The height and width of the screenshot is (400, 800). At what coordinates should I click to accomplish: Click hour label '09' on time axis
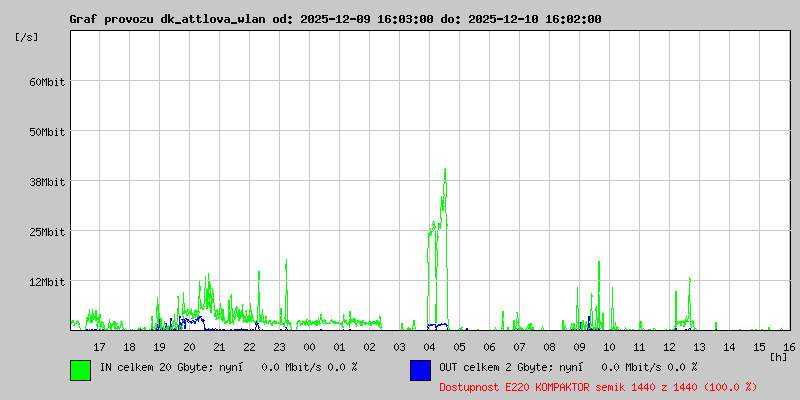[x=580, y=347]
